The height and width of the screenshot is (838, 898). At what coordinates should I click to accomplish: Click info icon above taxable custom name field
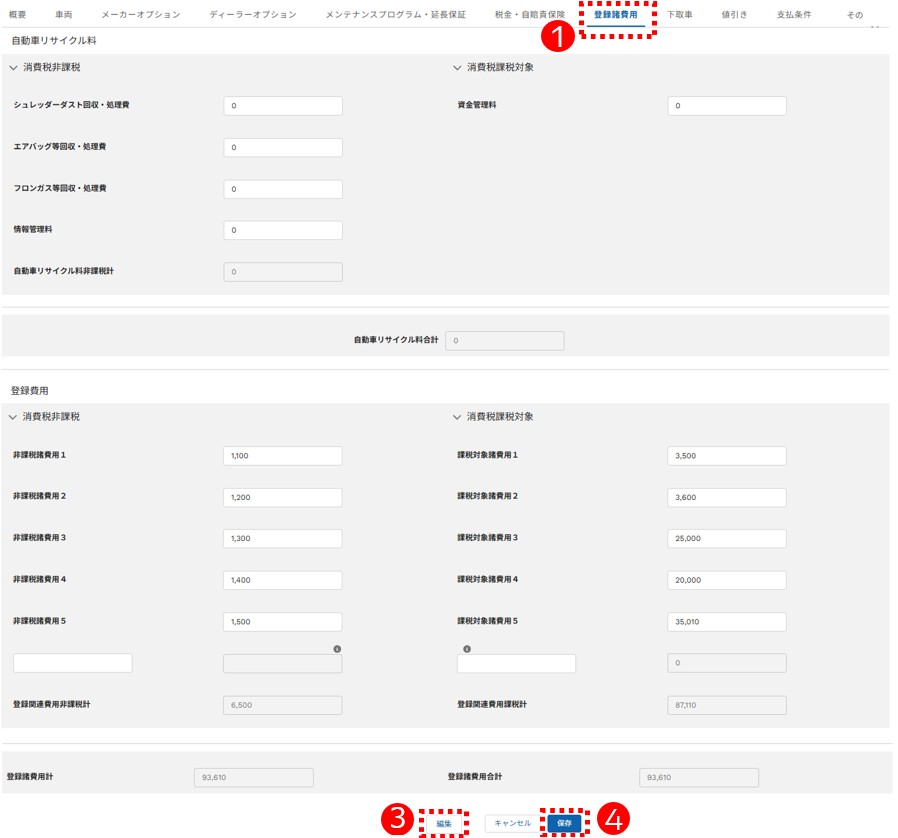pos(467,649)
